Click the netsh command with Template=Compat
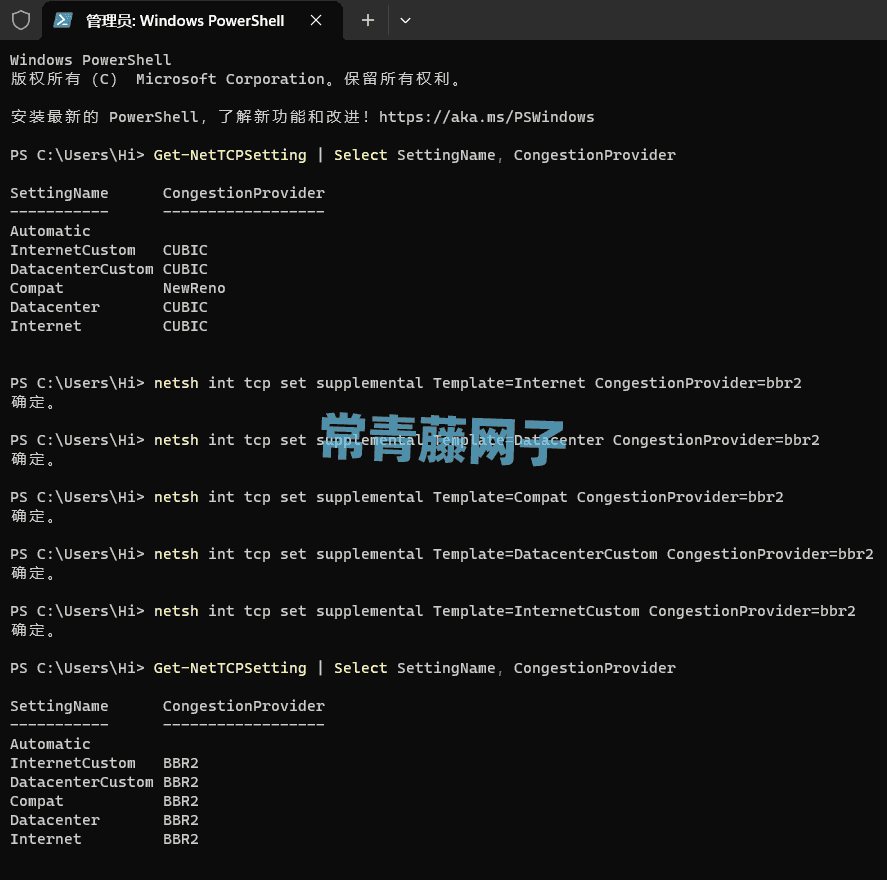Viewport: 887px width, 880px height. [x=397, y=497]
